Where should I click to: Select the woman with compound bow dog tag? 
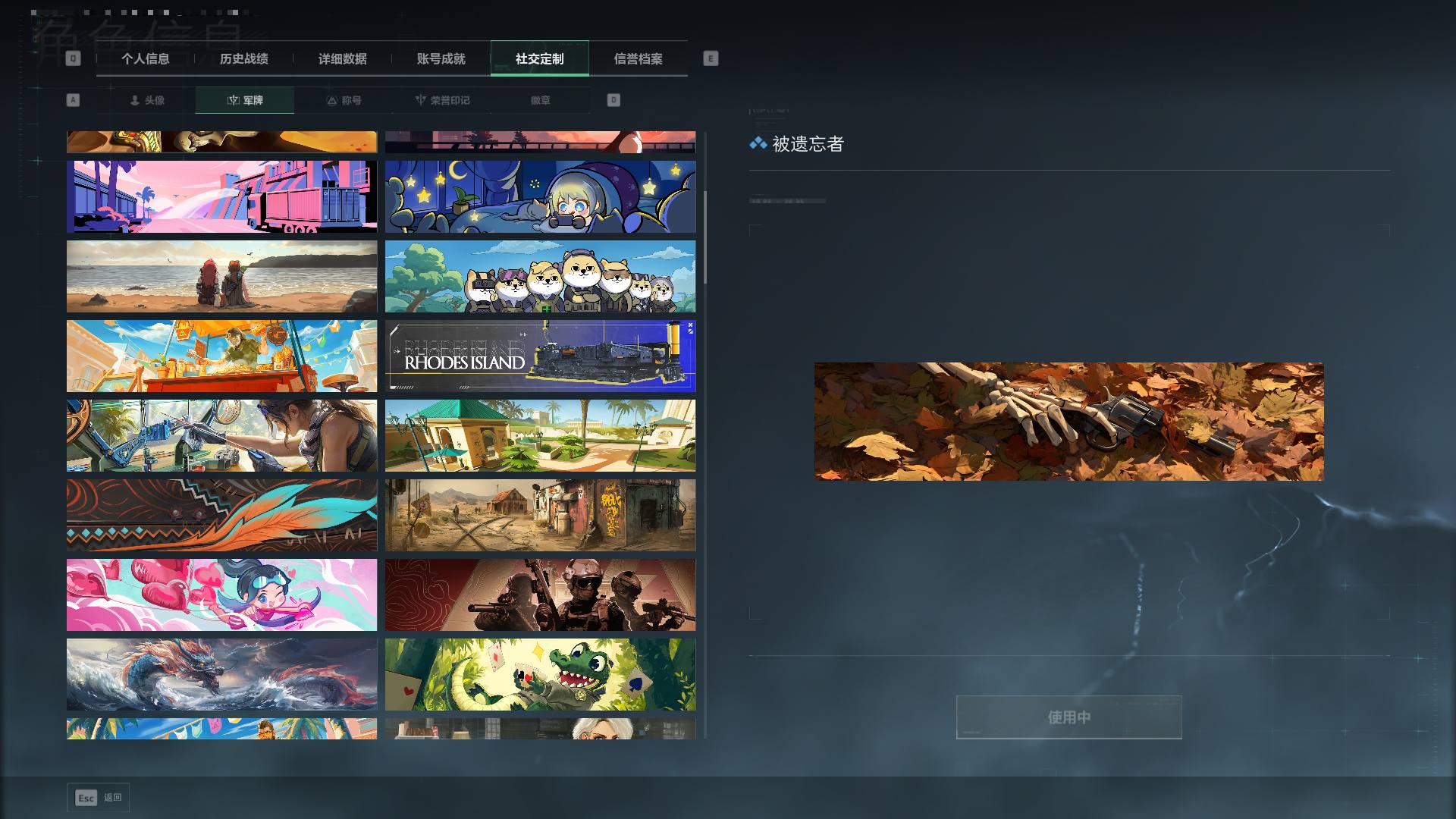221,435
